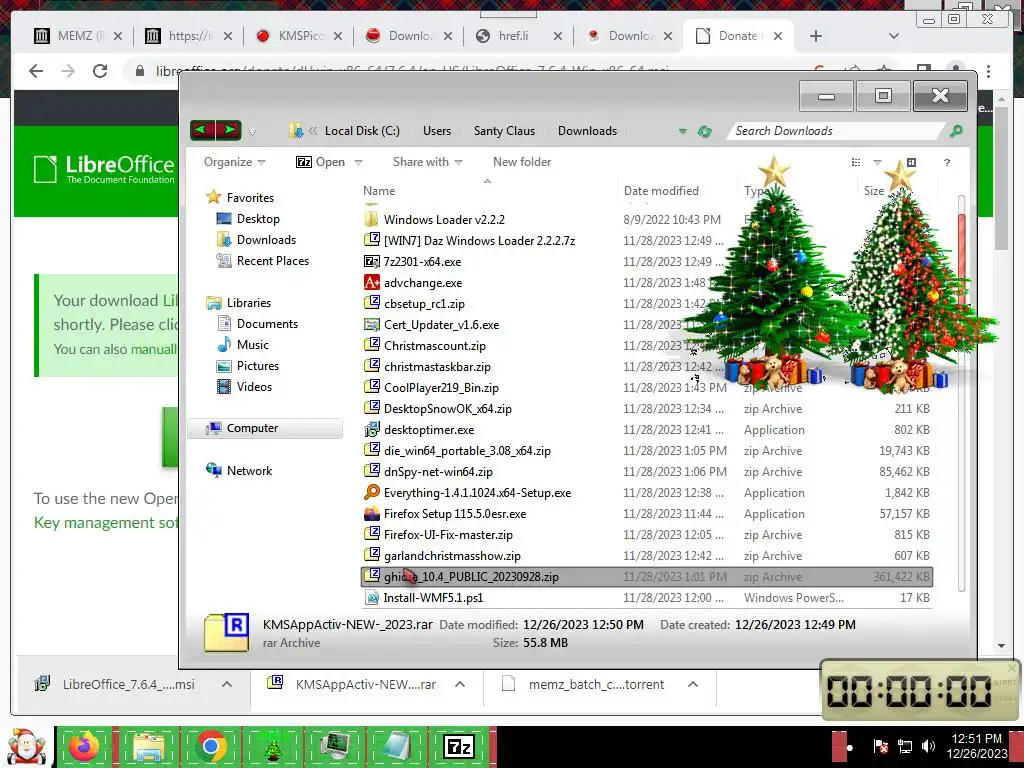Viewport: 1024px width, 768px height.
Task: Switch to the href.li Chrome tab
Action: tap(519, 36)
